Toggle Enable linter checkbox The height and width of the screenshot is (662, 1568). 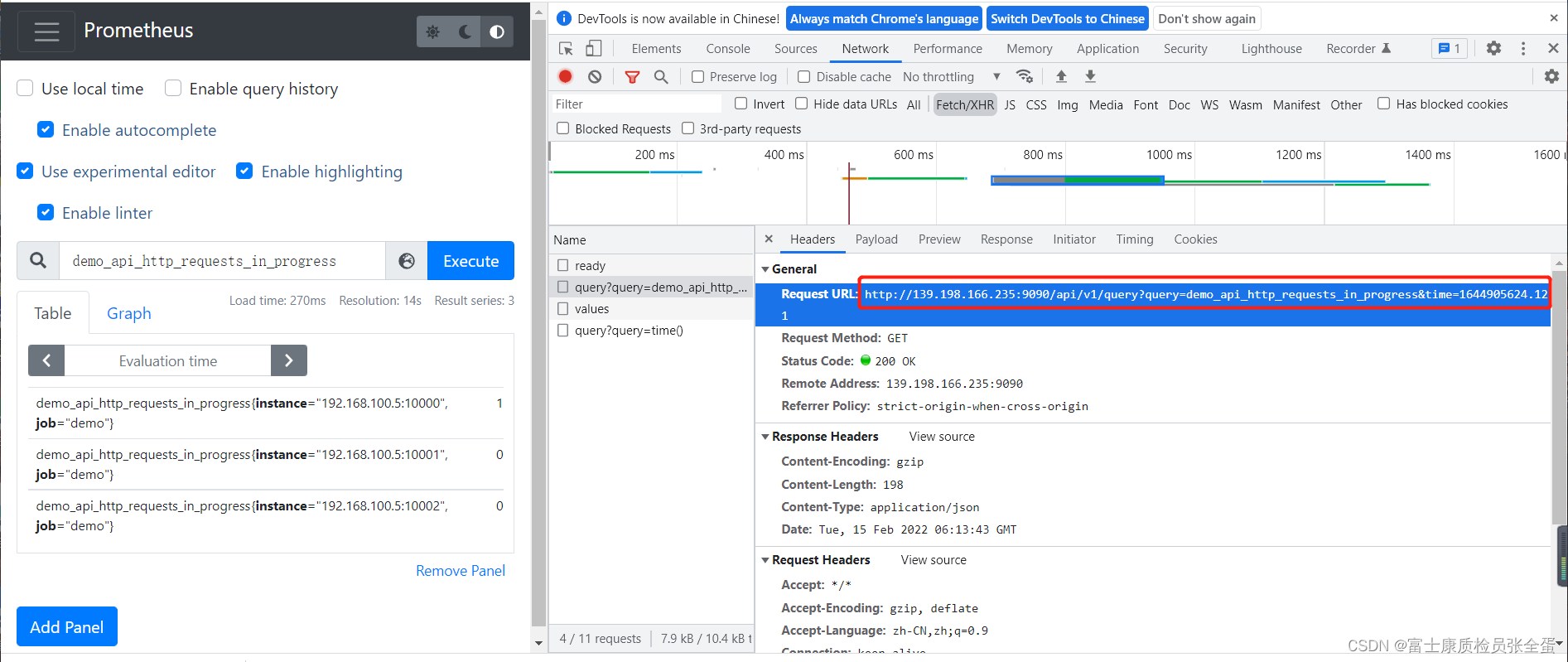point(46,212)
